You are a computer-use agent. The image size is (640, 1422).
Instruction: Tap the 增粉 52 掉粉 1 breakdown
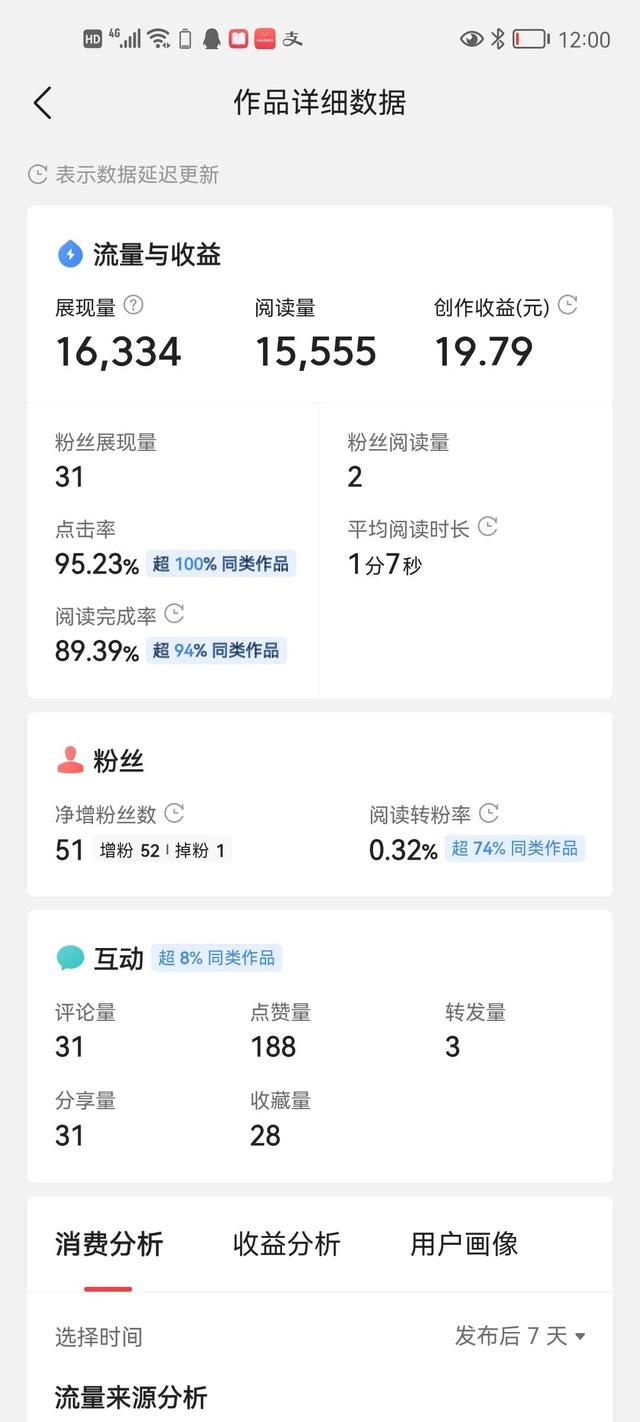click(x=163, y=851)
